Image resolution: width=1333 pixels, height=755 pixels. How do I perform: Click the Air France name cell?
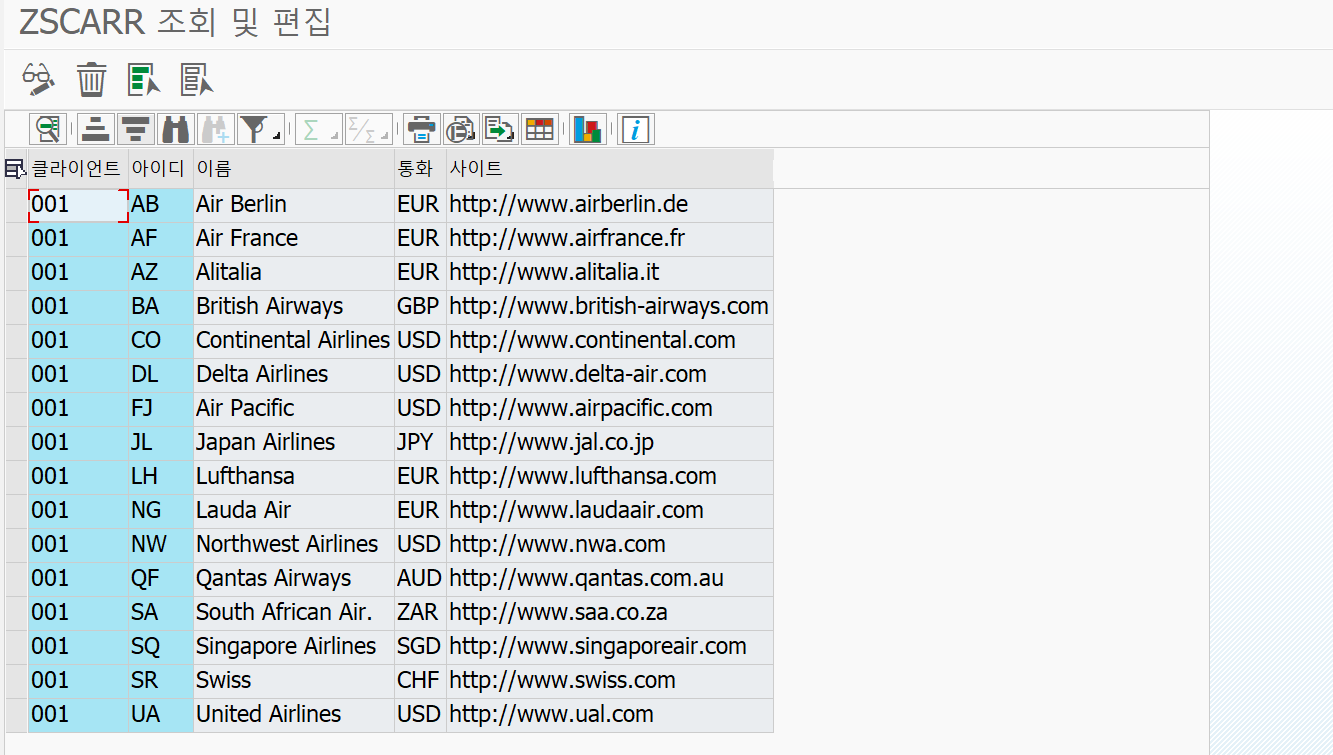click(x=294, y=239)
